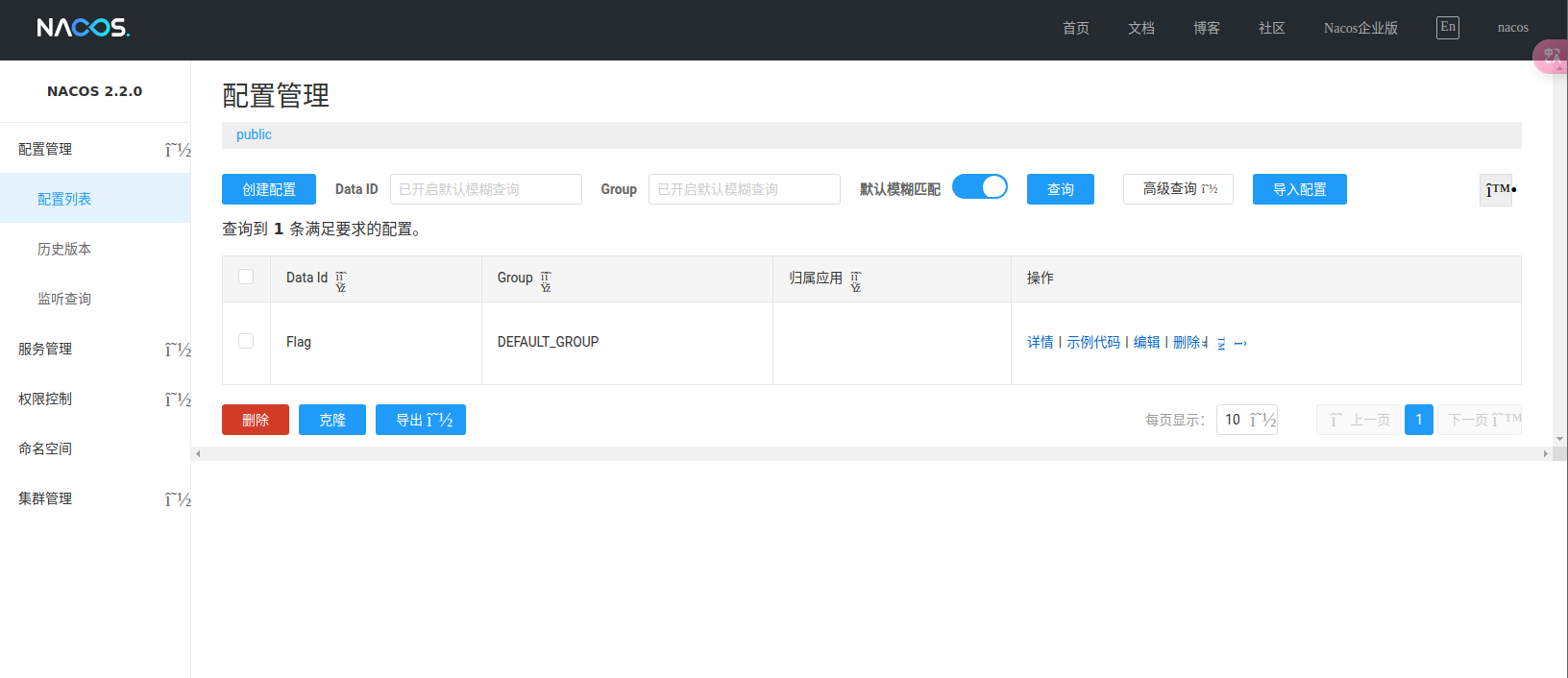Image resolution: width=1568 pixels, height=678 pixels.
Task: Click the 编辑 link for Flag config
Action: coord(1146,342)
